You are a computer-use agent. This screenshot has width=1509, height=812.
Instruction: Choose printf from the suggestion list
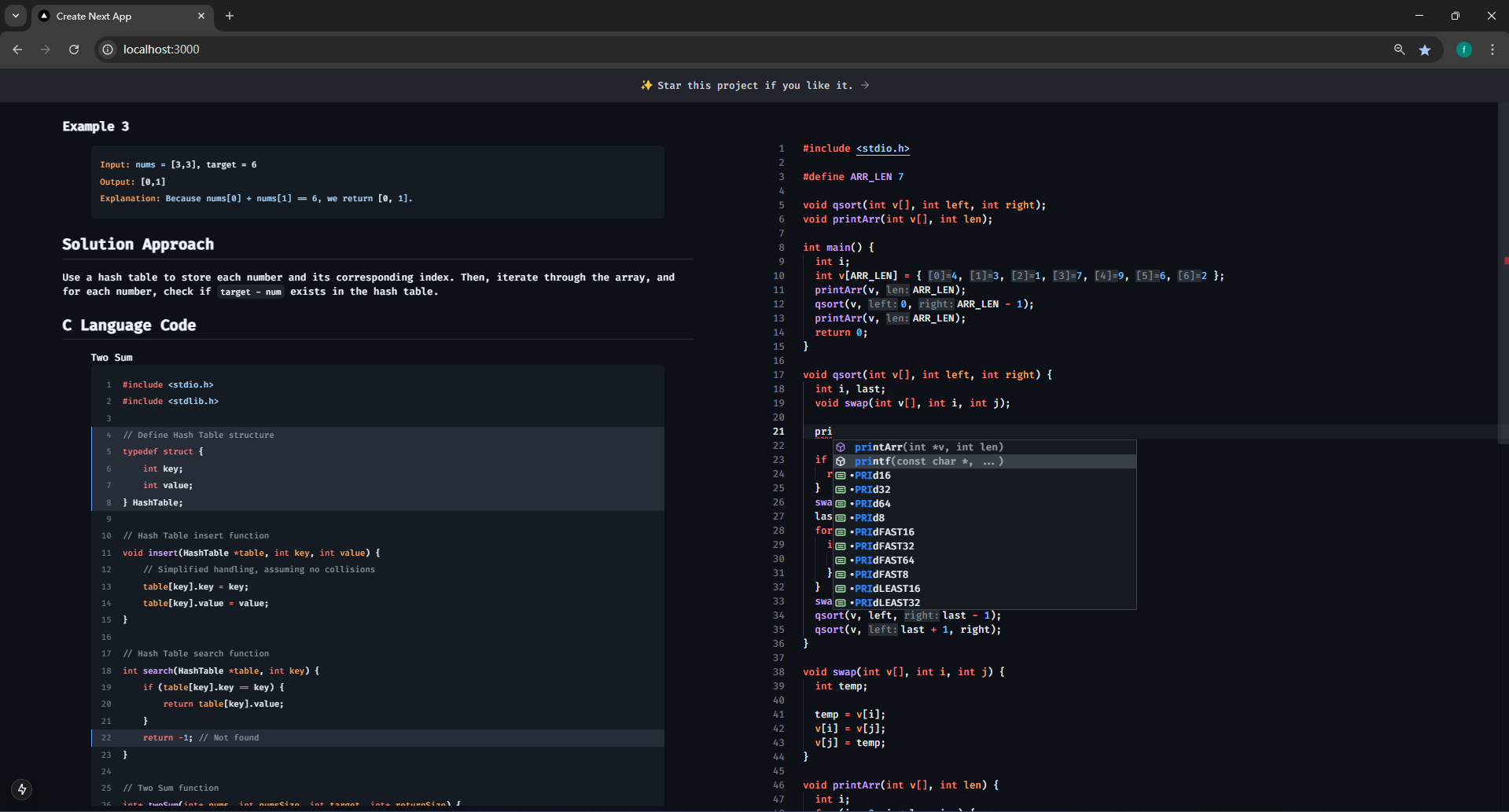click(928, 461)
